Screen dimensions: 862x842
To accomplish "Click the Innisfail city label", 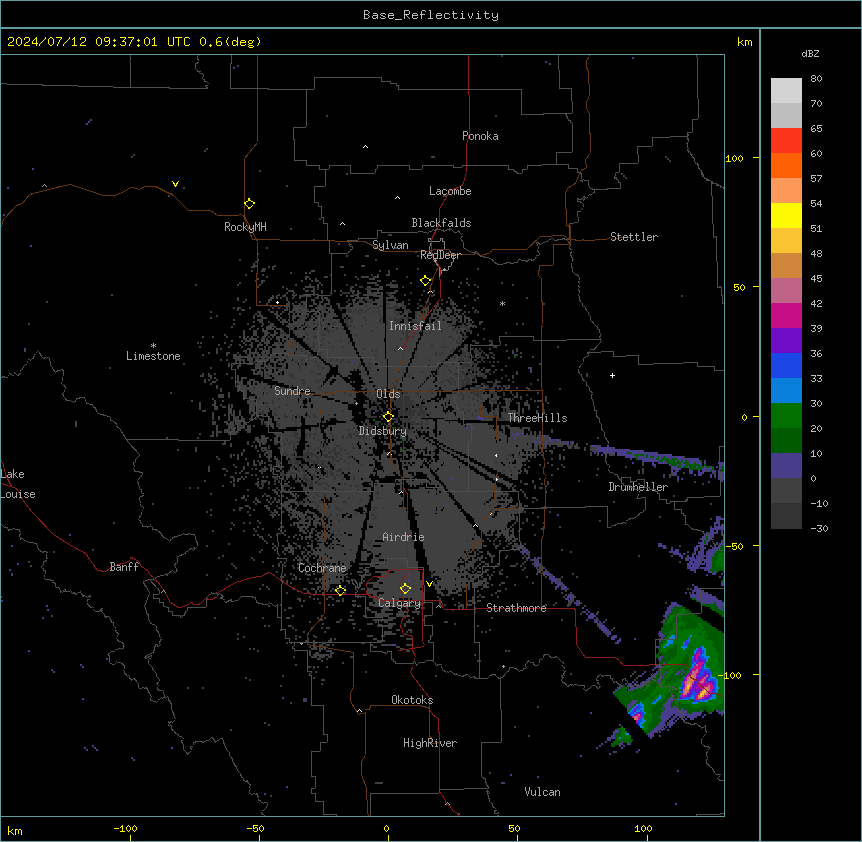I will (x=415, y=326).
